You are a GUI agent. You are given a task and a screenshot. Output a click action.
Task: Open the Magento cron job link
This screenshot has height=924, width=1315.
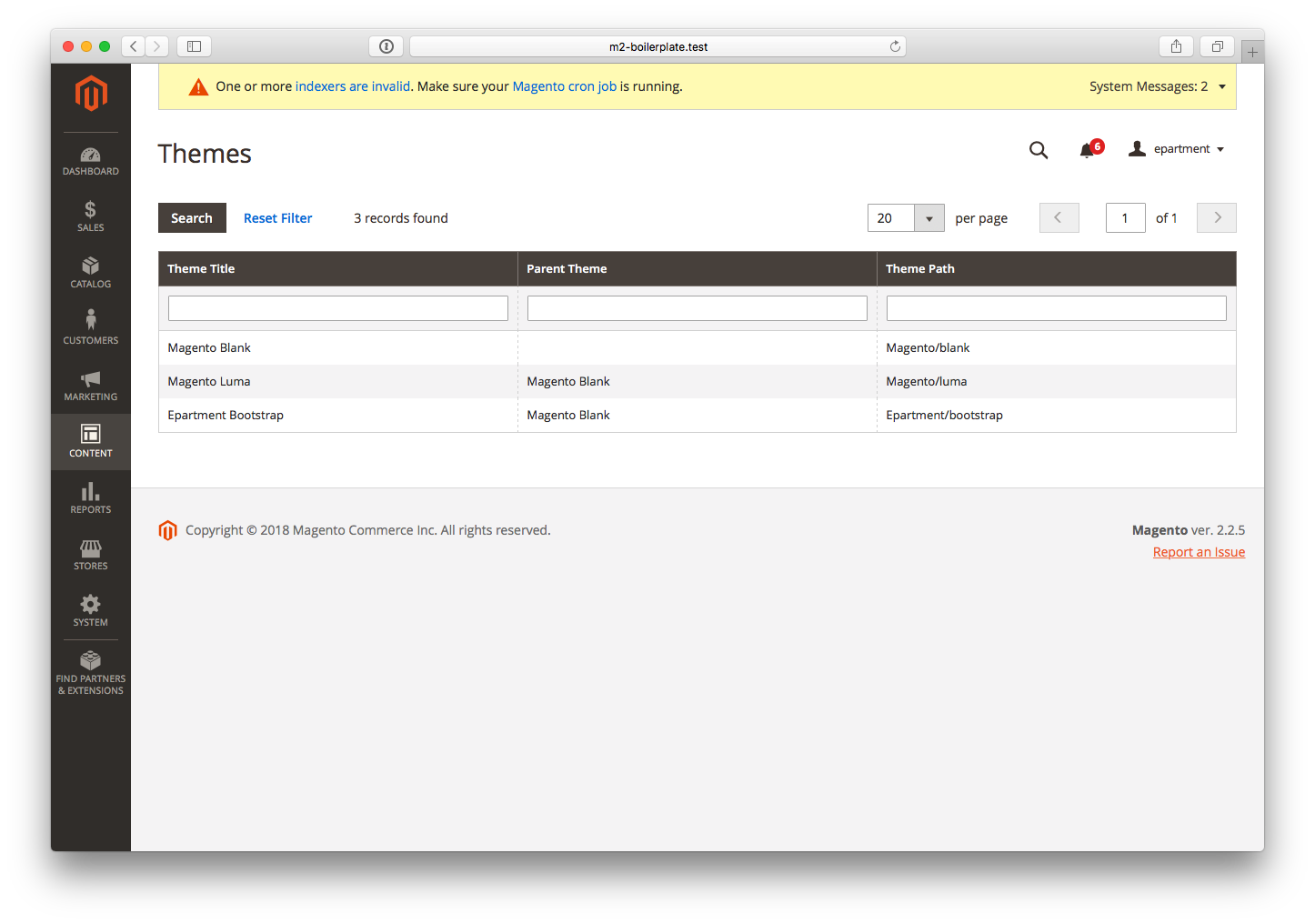pos(565,86)
